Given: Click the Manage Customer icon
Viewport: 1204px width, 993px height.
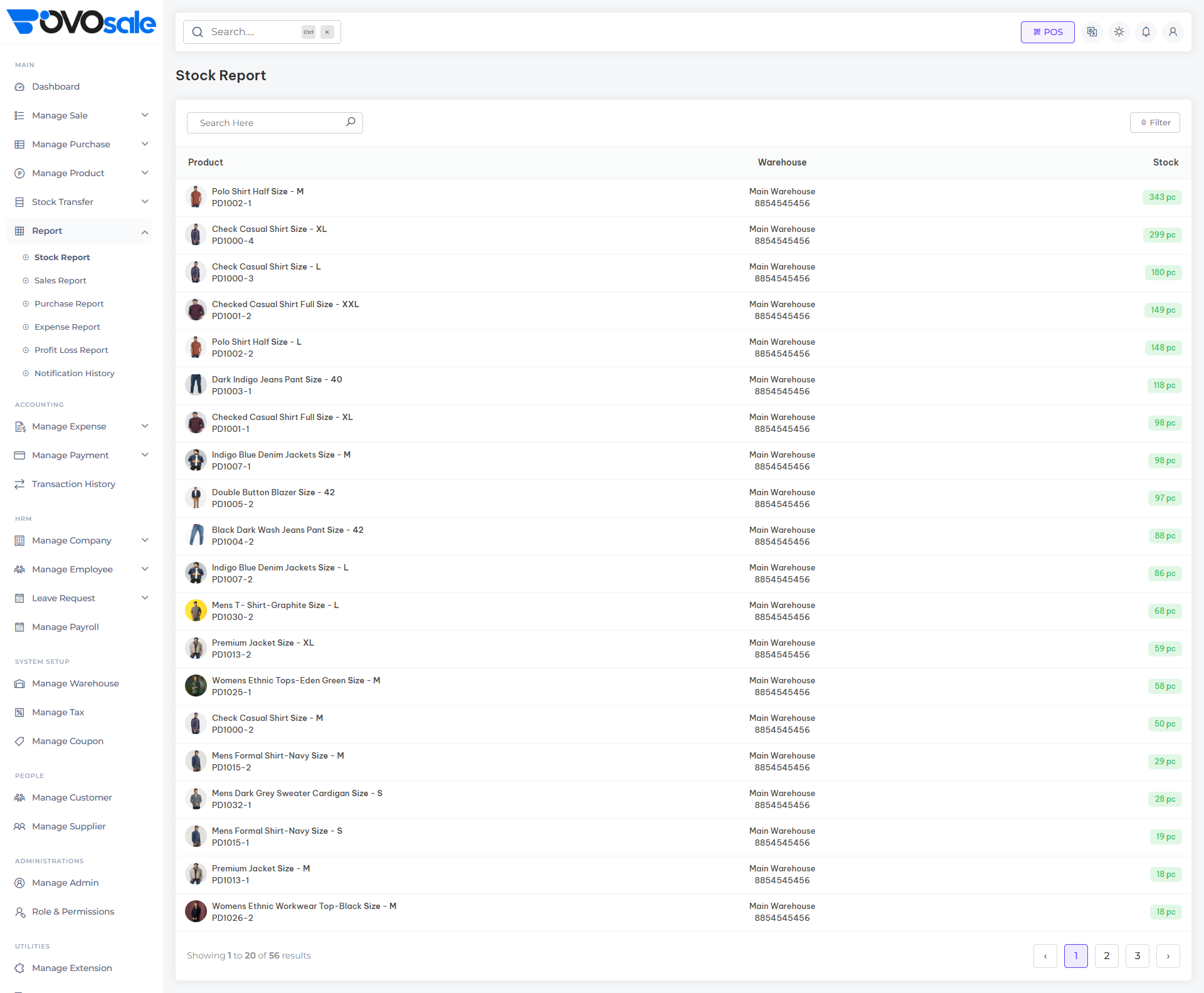Looking at the screenshot, I should coord(19,797).
